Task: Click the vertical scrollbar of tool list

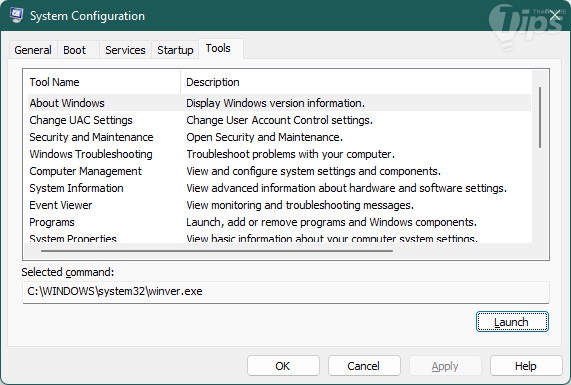Action: (x=540, y=117)
